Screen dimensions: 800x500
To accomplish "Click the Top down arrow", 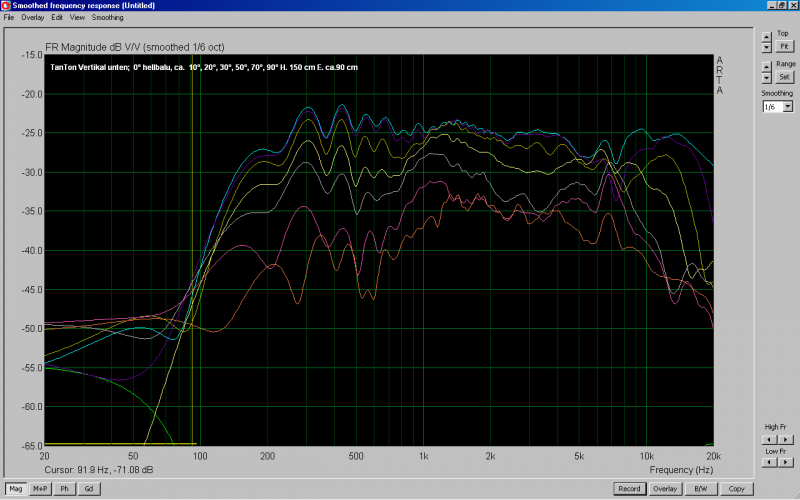I will 767,47.
